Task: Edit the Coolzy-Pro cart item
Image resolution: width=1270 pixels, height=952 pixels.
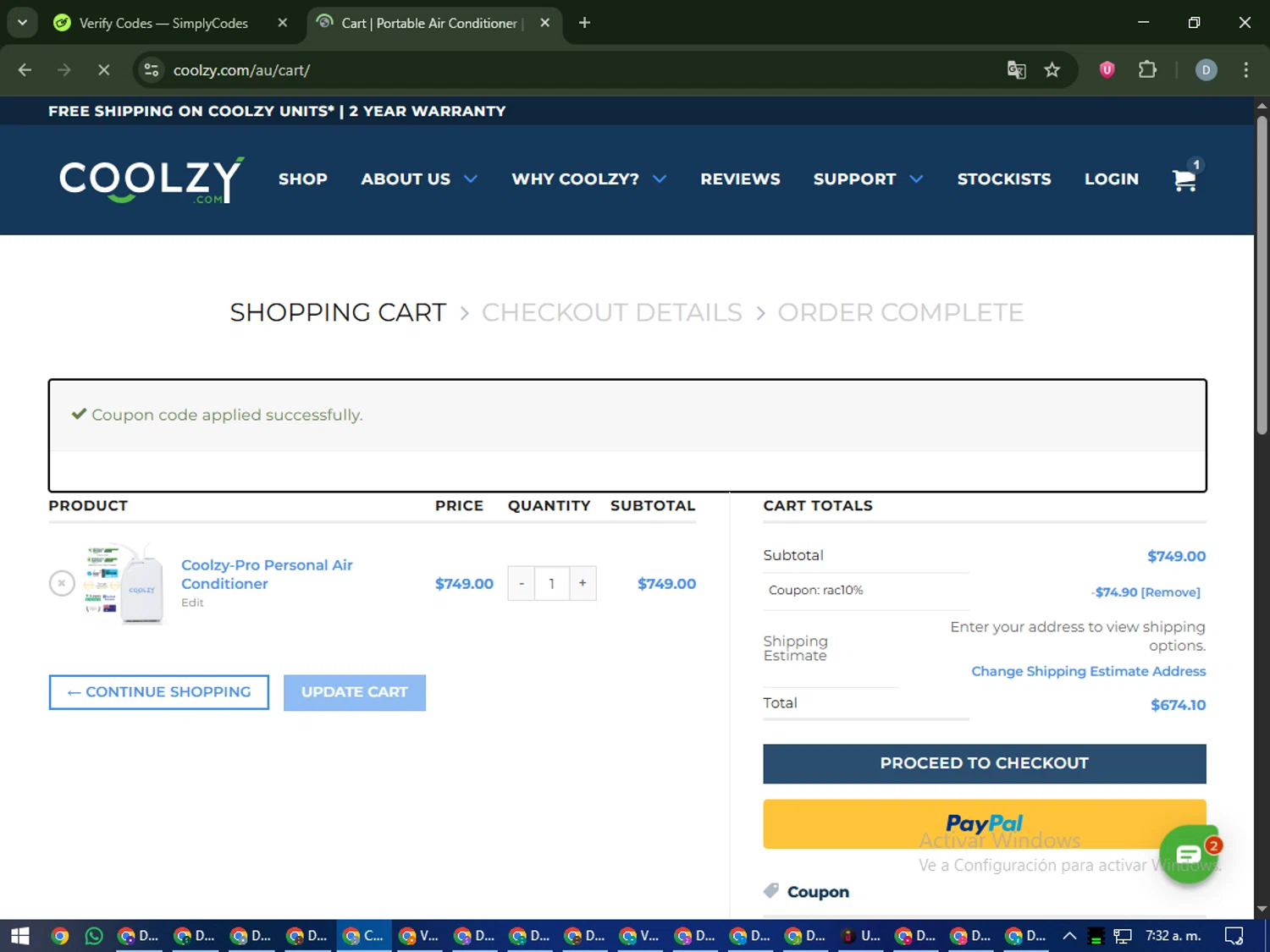Action: 192,603
